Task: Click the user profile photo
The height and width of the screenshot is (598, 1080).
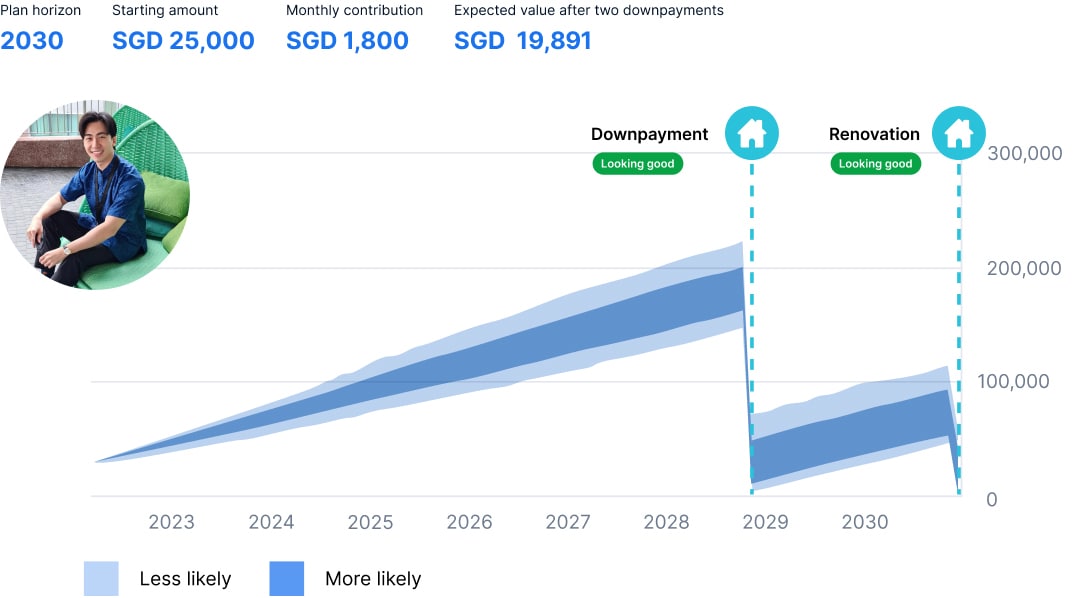Action: (x=95, y=195)
